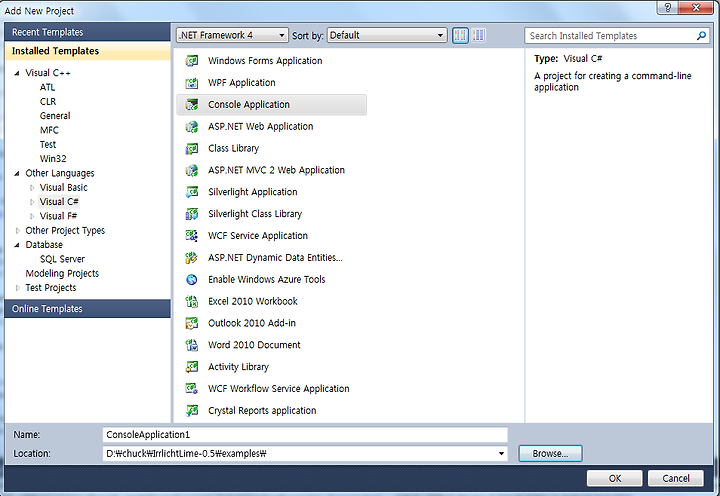The height and width of the screenshot is (496, 720).
Task: Select the ASP.NET Dynamic Data Entities icon
Action: coord(191,258)
